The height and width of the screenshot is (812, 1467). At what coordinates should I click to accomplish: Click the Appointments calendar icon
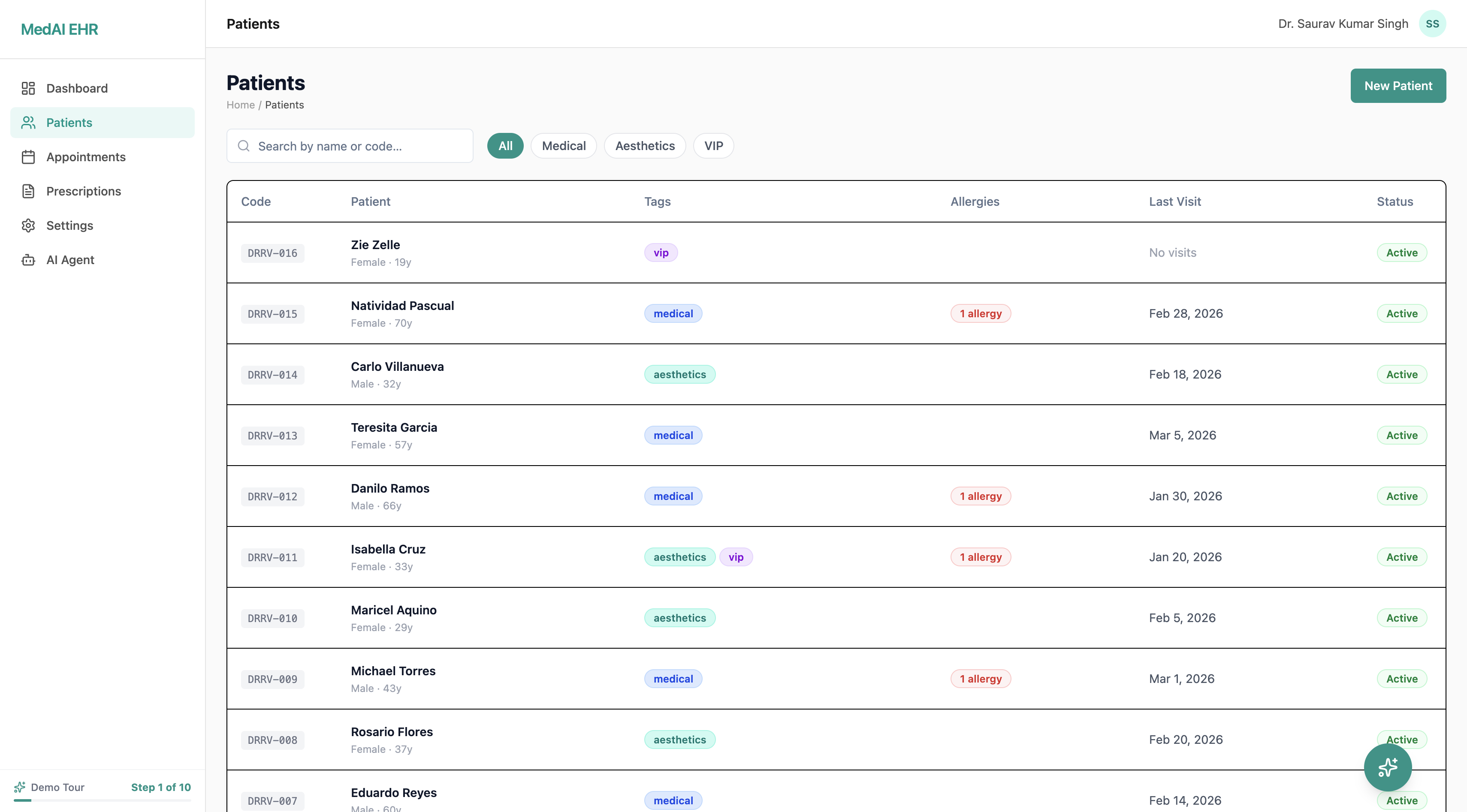pyautogui.click(x=28, y=157)
